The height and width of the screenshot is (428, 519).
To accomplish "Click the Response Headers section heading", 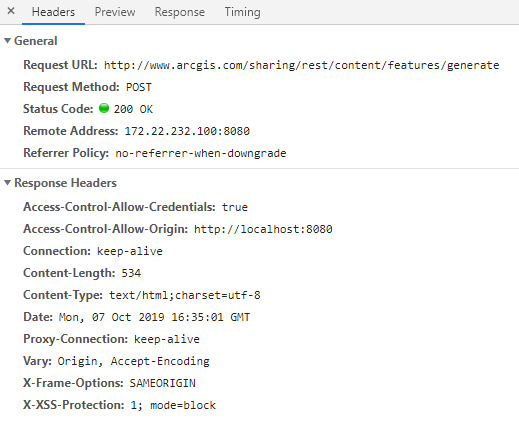I will tap(65, 183).
